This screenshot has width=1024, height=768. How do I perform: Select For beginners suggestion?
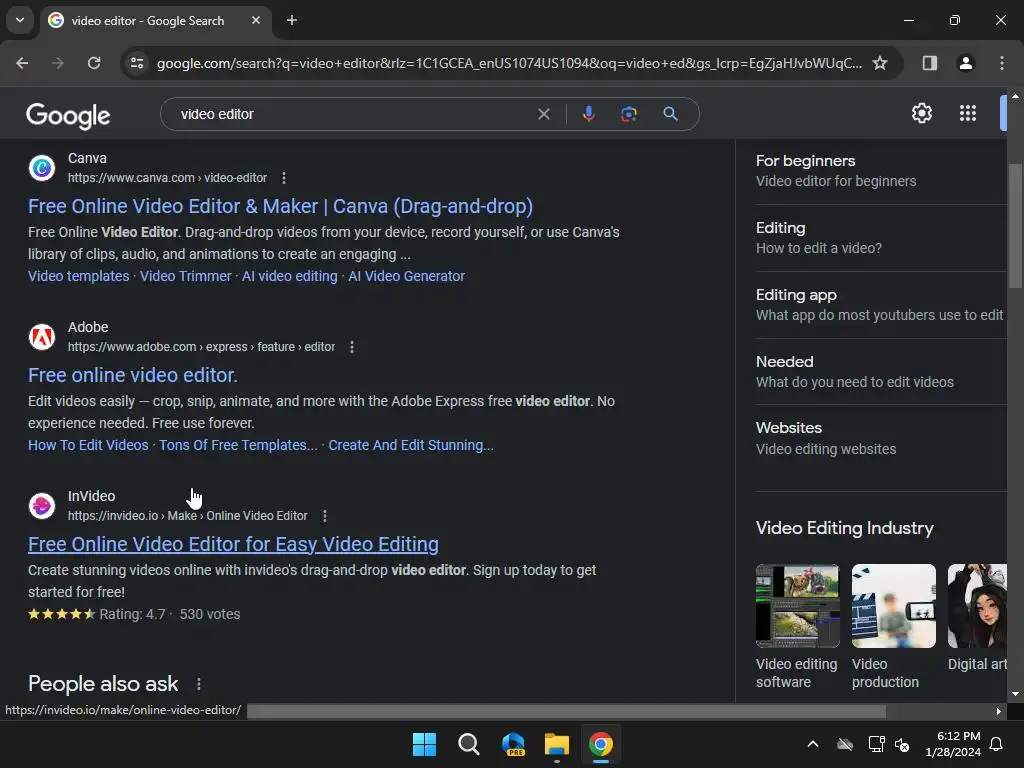click(x=881, y=171)
